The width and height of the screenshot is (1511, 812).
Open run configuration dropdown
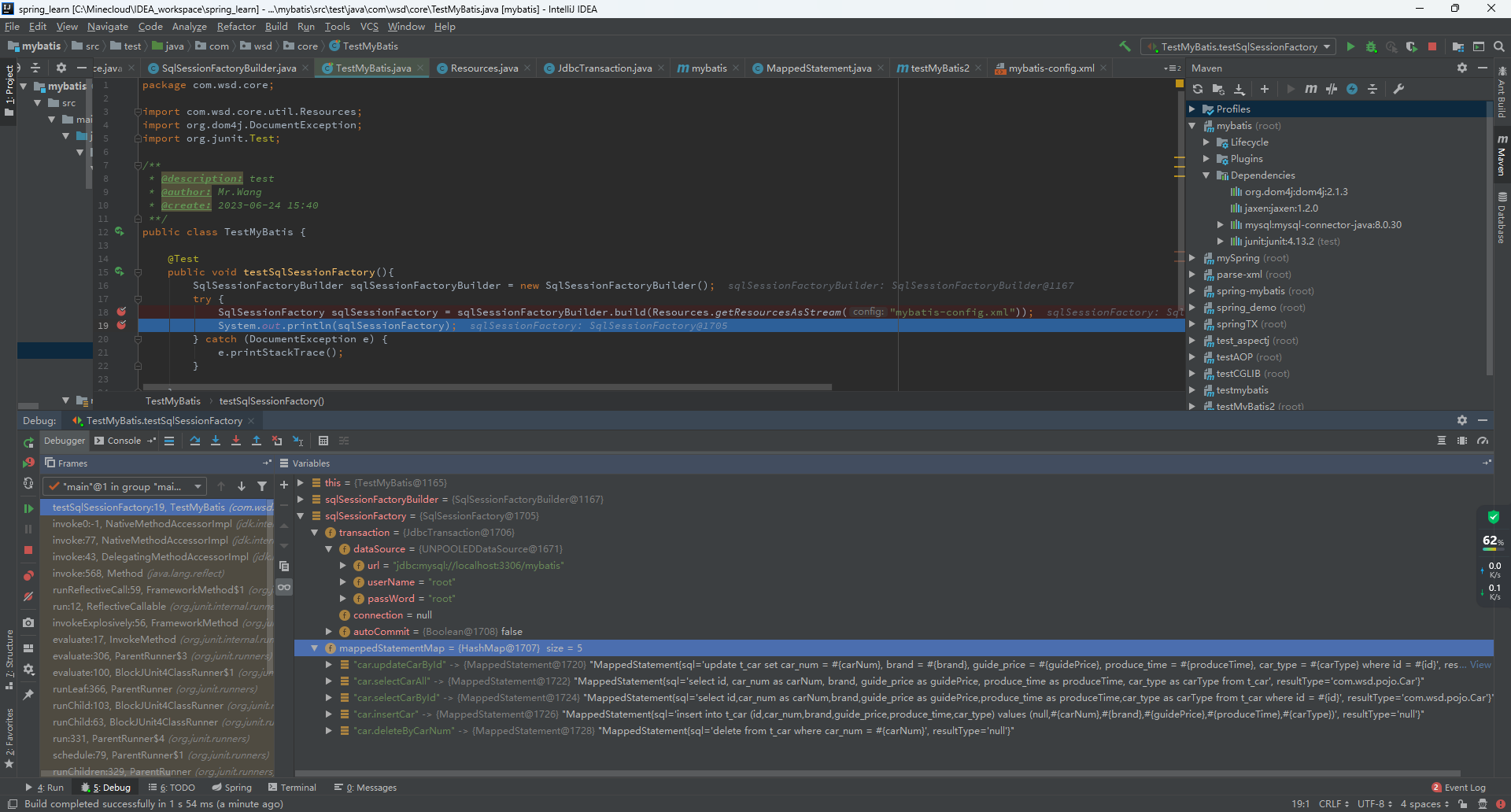[1239, 46]
